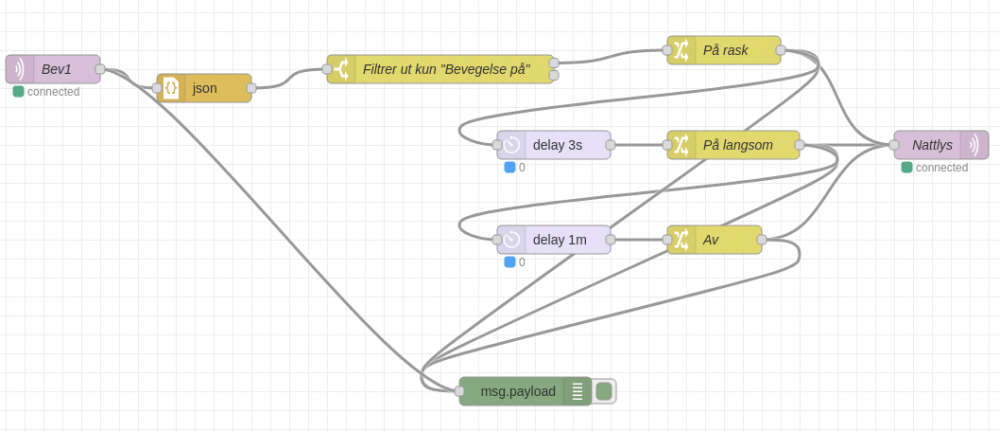This screenshot has width=1000, height=432.
Task: Select the Bev1 node label
Action: pos(56,69)
